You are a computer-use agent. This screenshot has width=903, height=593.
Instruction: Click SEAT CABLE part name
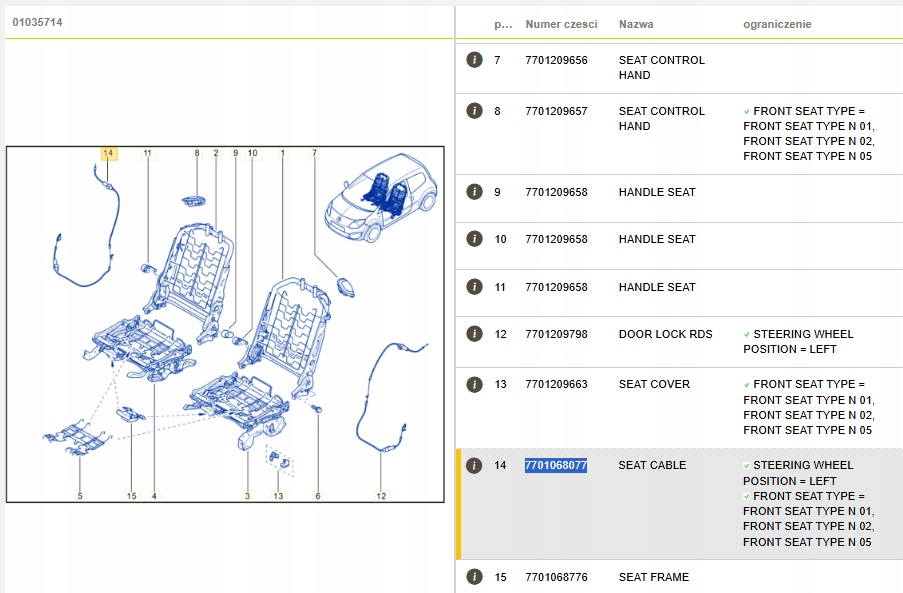click(652, 465)
